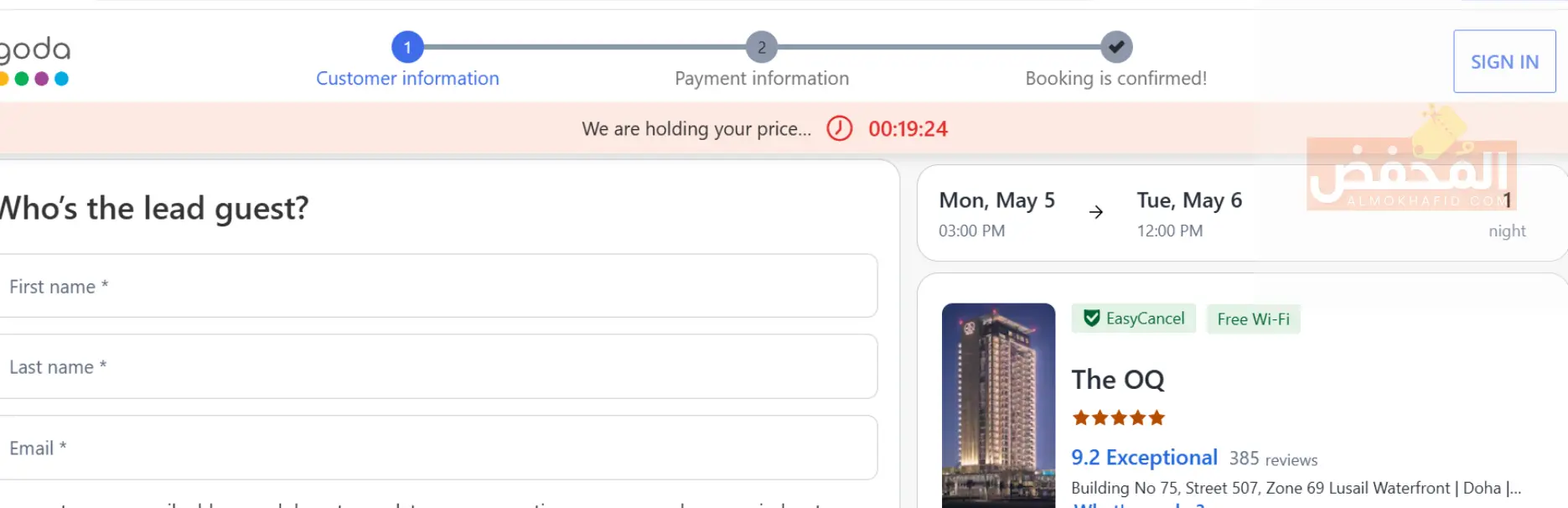This screenshot has height=508, width=1568.
Task: Open the Customer information step
Action: [407, 79]
